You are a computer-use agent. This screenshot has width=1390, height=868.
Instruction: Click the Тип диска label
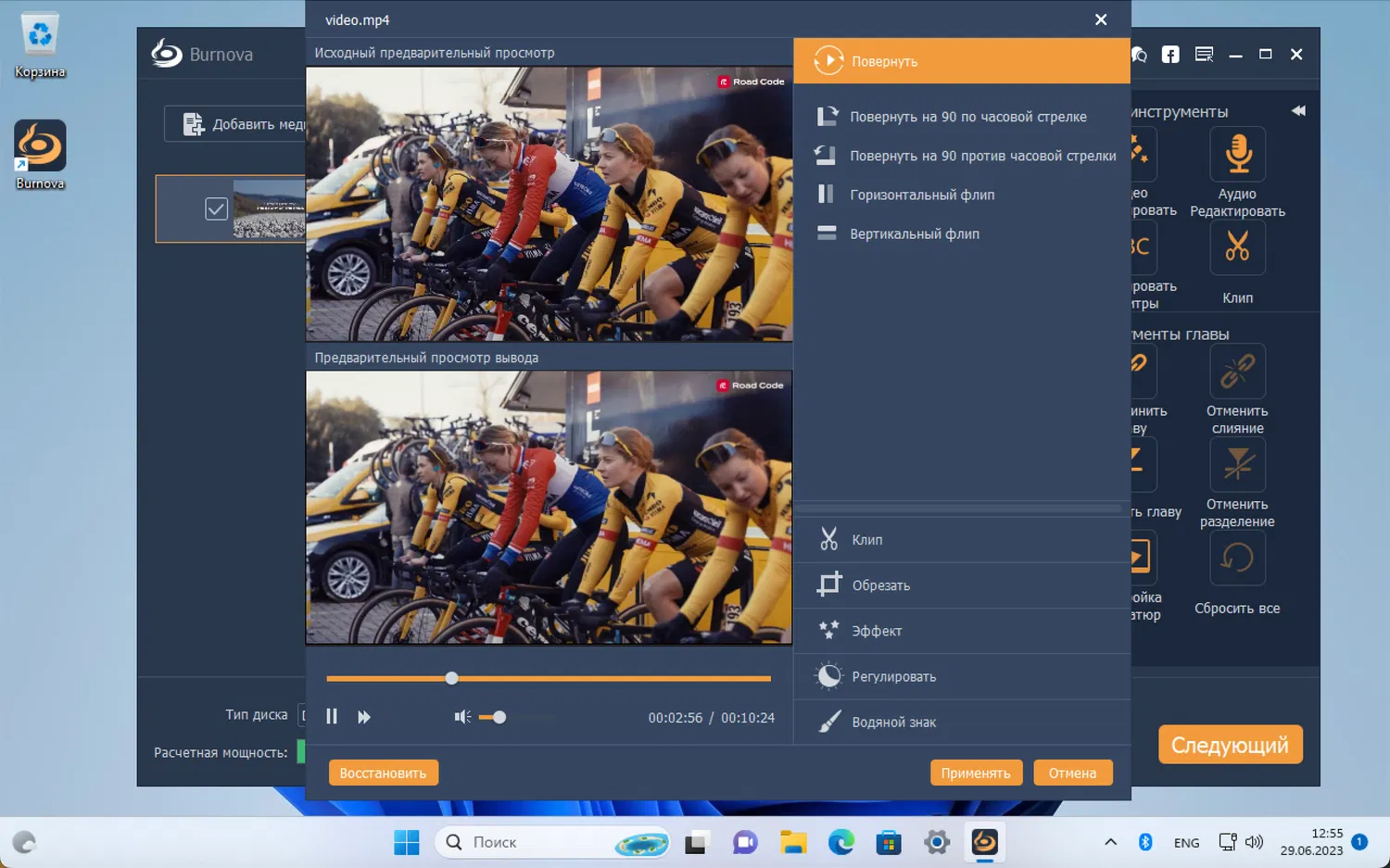coord(257,714)
